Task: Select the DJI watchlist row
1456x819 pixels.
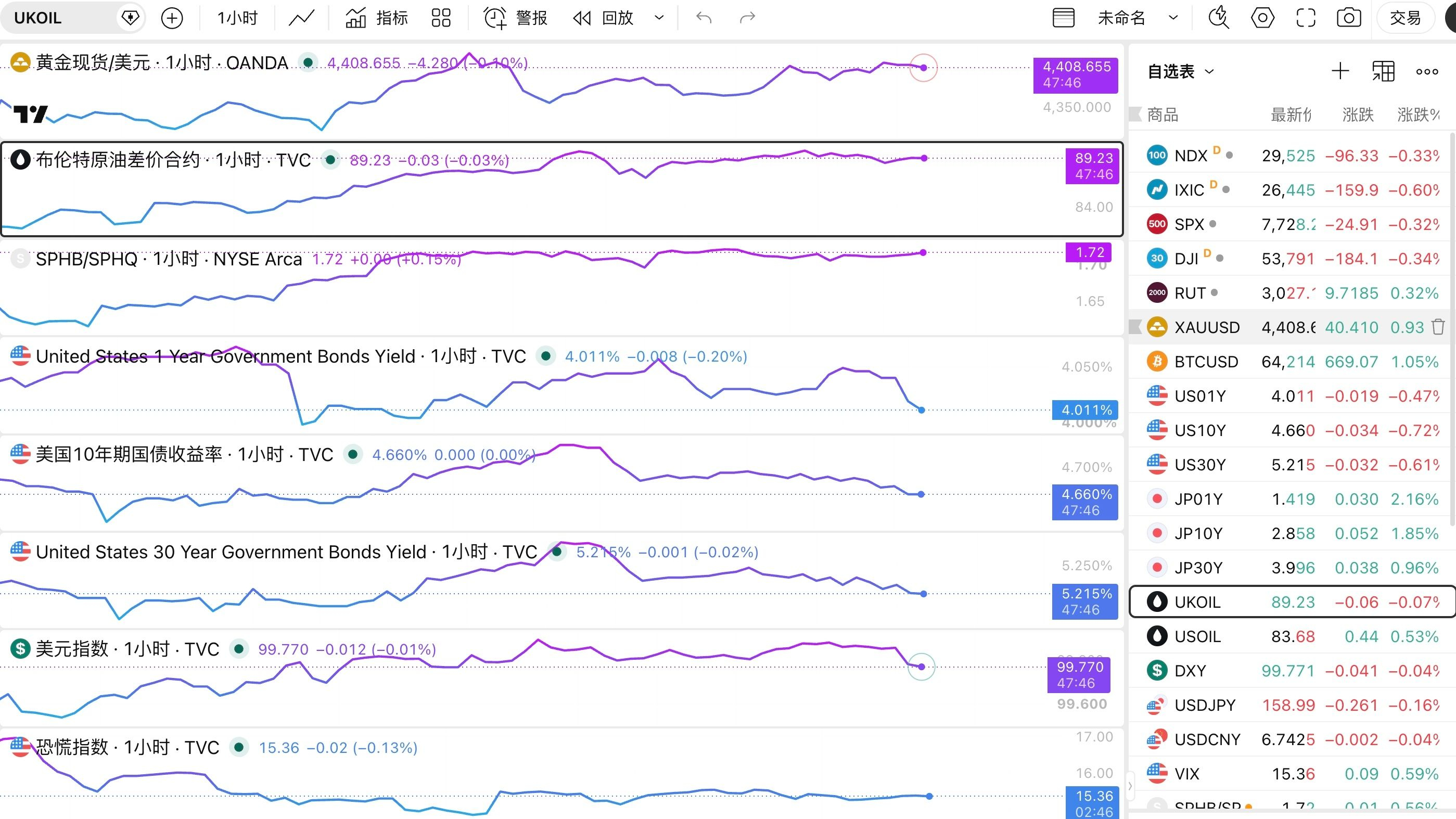Action: tap(1290, 259)
